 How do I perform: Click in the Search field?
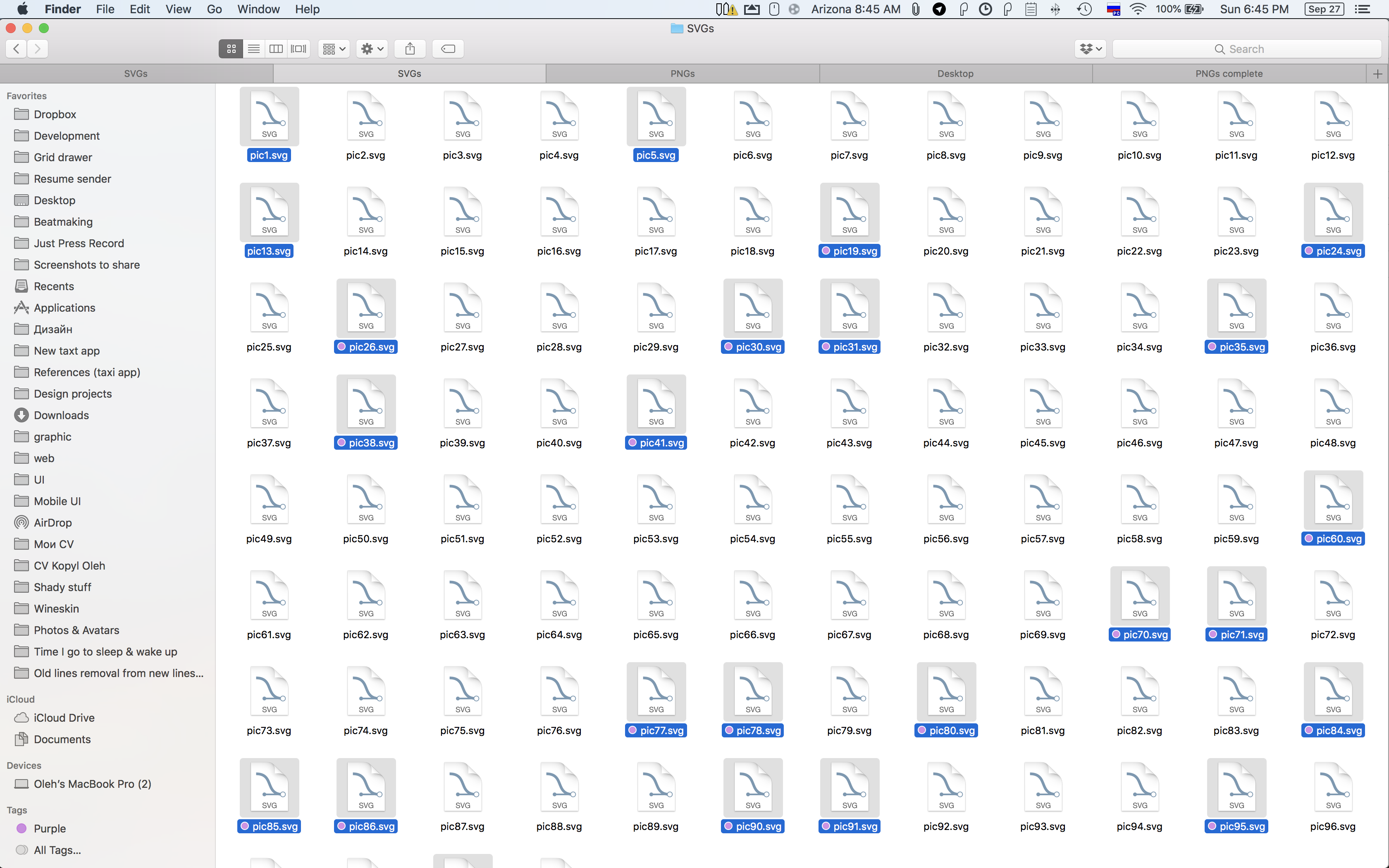click(x=1246, y=49)
